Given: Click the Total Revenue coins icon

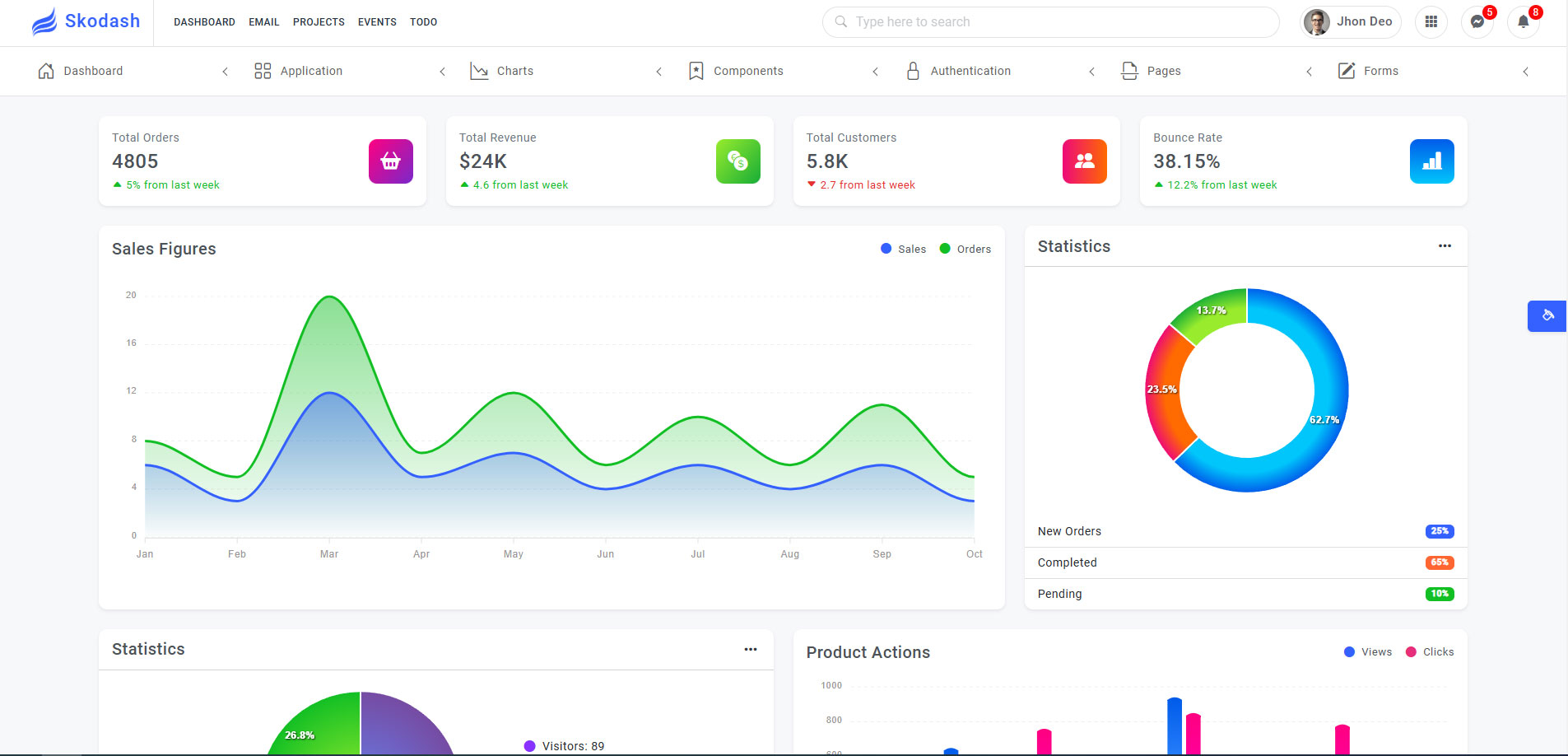Looking at the screenshot, I should pyautogui.click(x=738, y=161).
